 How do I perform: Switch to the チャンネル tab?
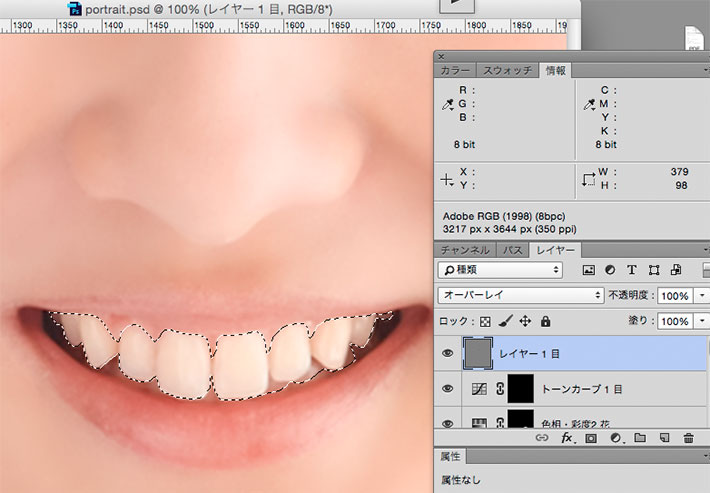[465, 250]
